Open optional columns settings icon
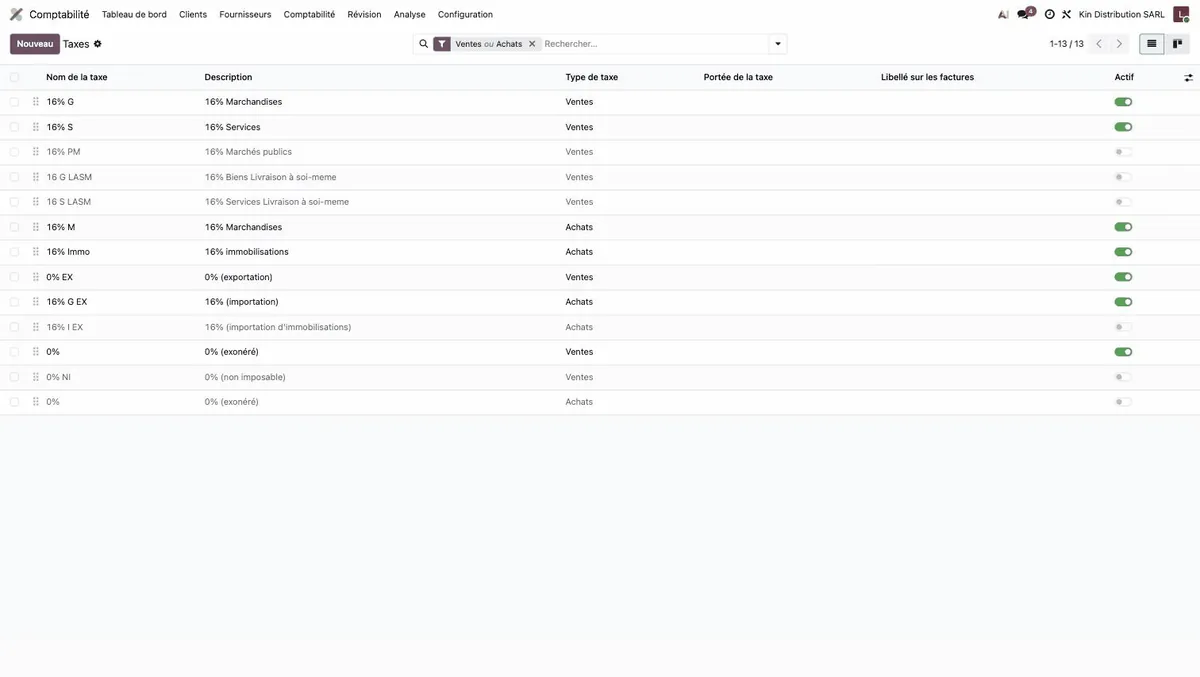 1189,77
